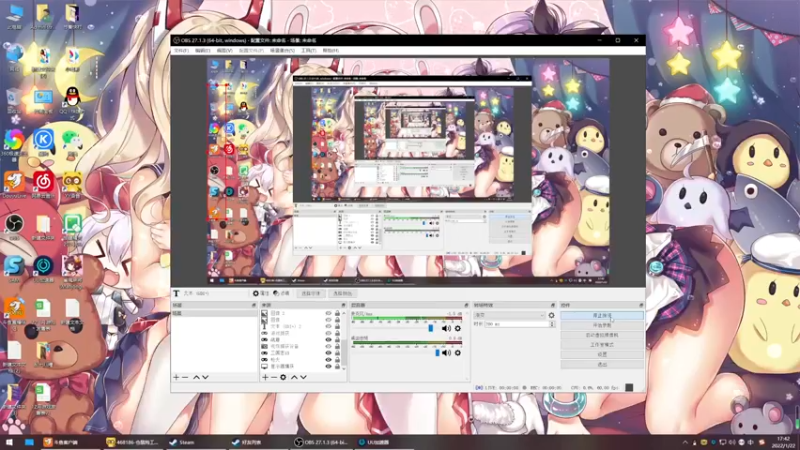
Task: Click 麦克风/Aux volume slider handle
Action: click(431, 328)
